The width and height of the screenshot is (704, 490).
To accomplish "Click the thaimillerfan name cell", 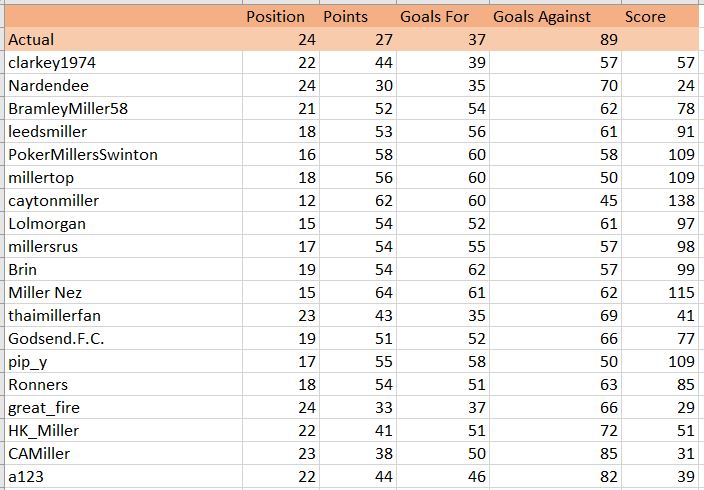I will [x=123, y=315].
